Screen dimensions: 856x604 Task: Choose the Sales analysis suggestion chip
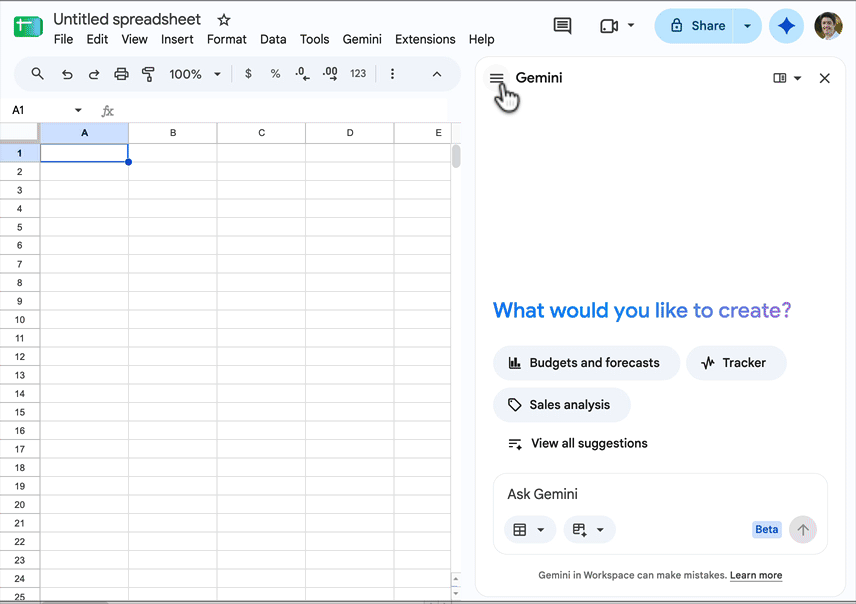561,405
